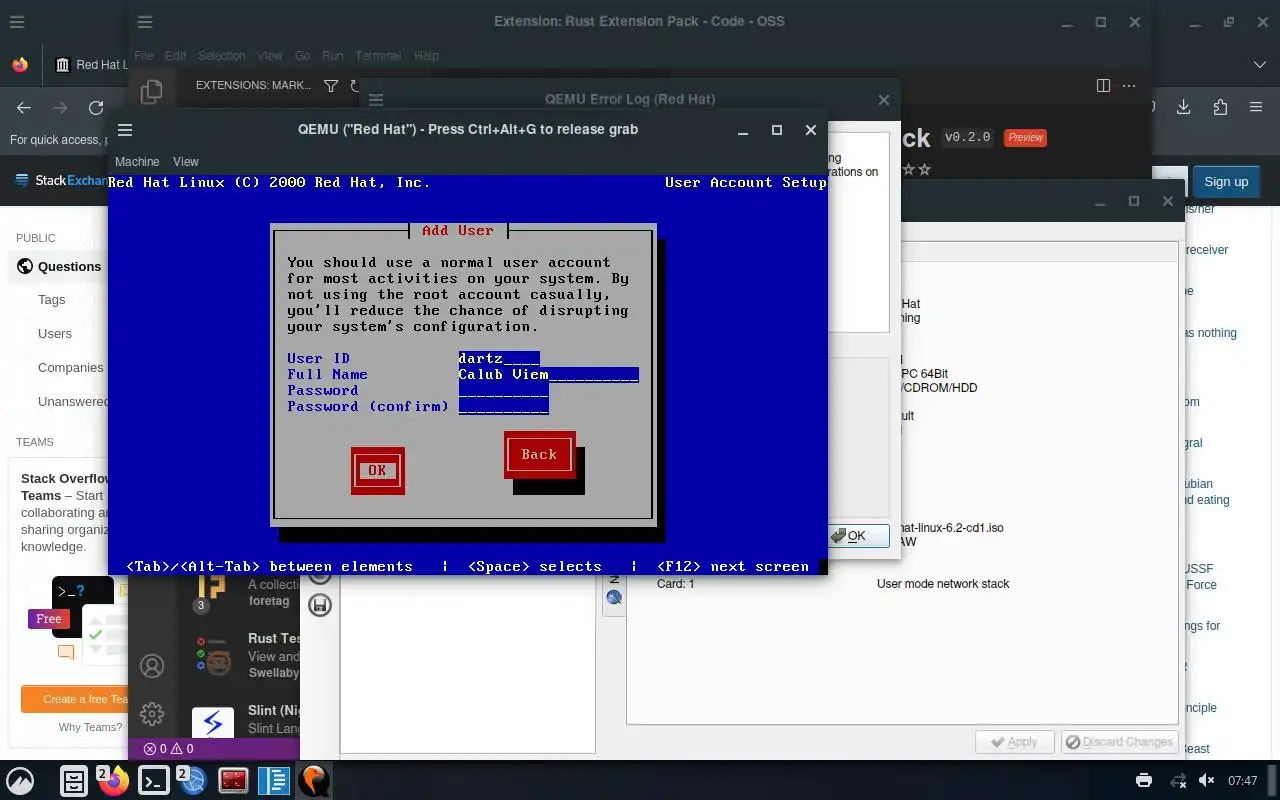Click the errors and warnings status bar item
The height and width of the screenshot is (800, 1280).
click(x=168, y=749)
